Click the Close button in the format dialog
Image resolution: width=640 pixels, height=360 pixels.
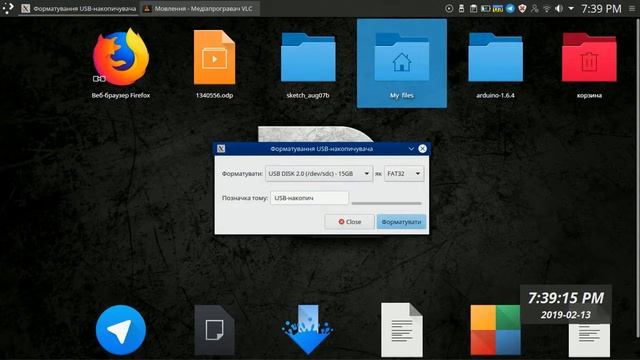click(349, 222)
